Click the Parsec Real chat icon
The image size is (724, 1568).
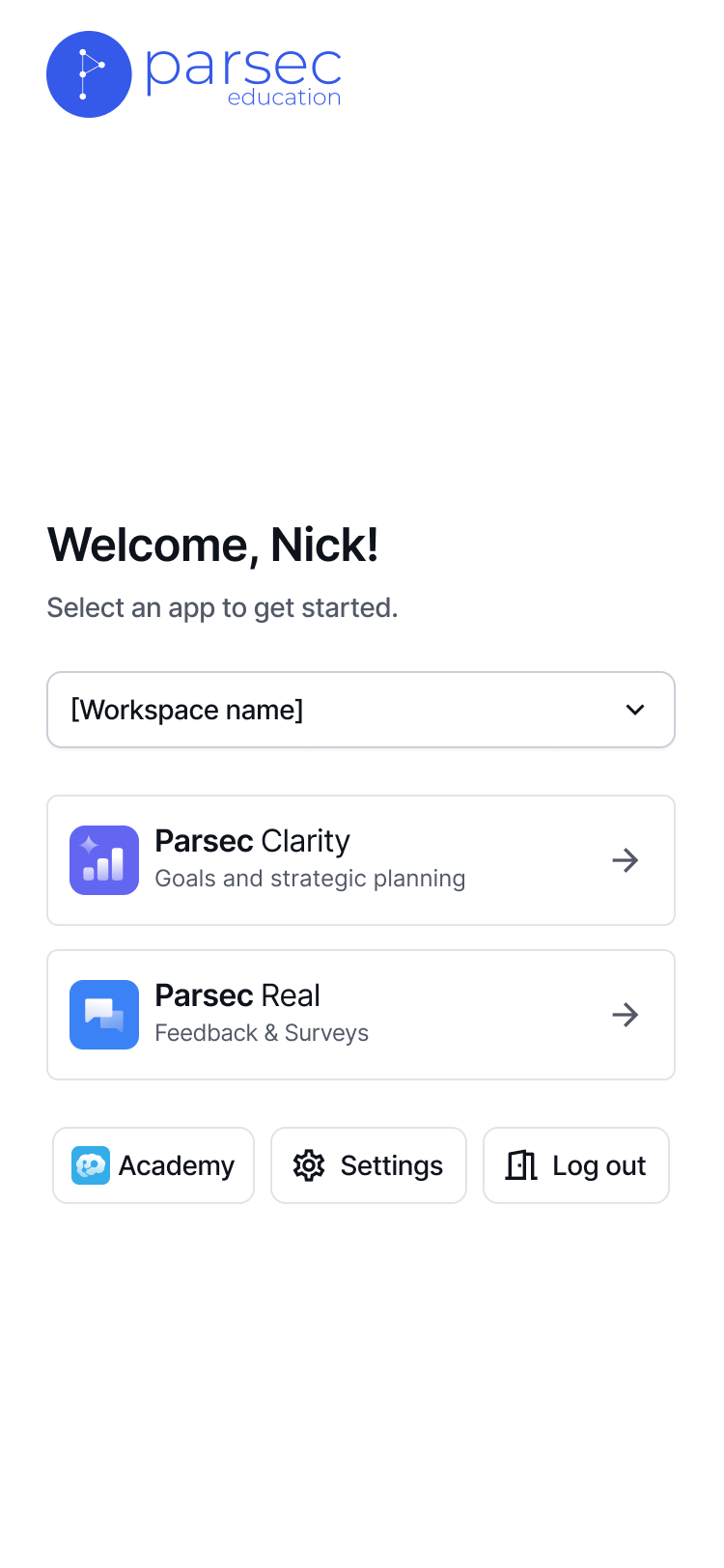click(x=104, y=1015)
